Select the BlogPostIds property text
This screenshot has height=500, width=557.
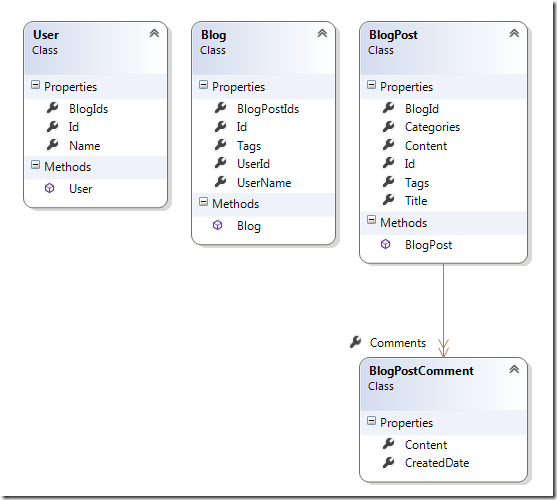[x=268, y=109]
